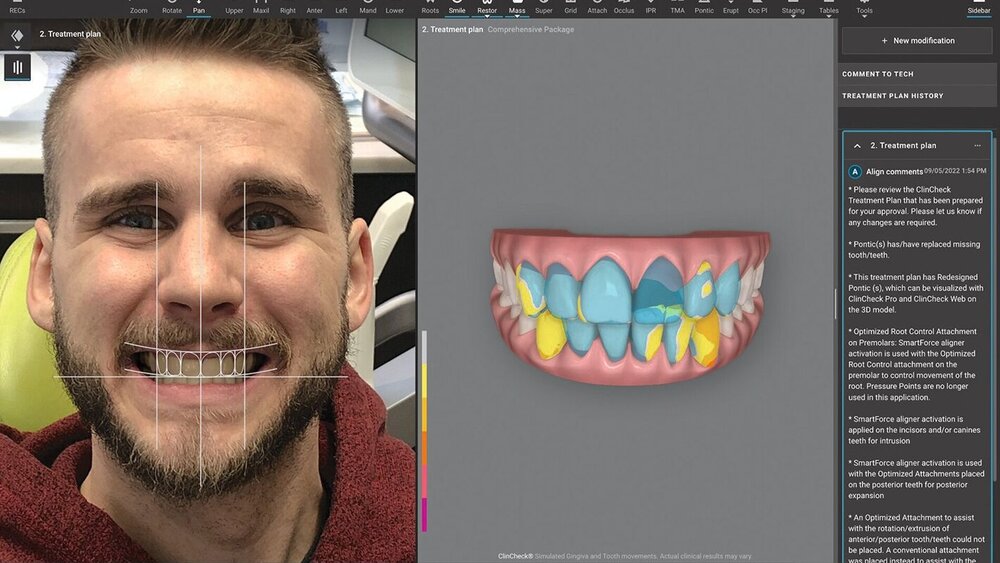Viewport: 1000px width, 563px height.
Task: Toggle the Smile view off
Action: (457, 8)
